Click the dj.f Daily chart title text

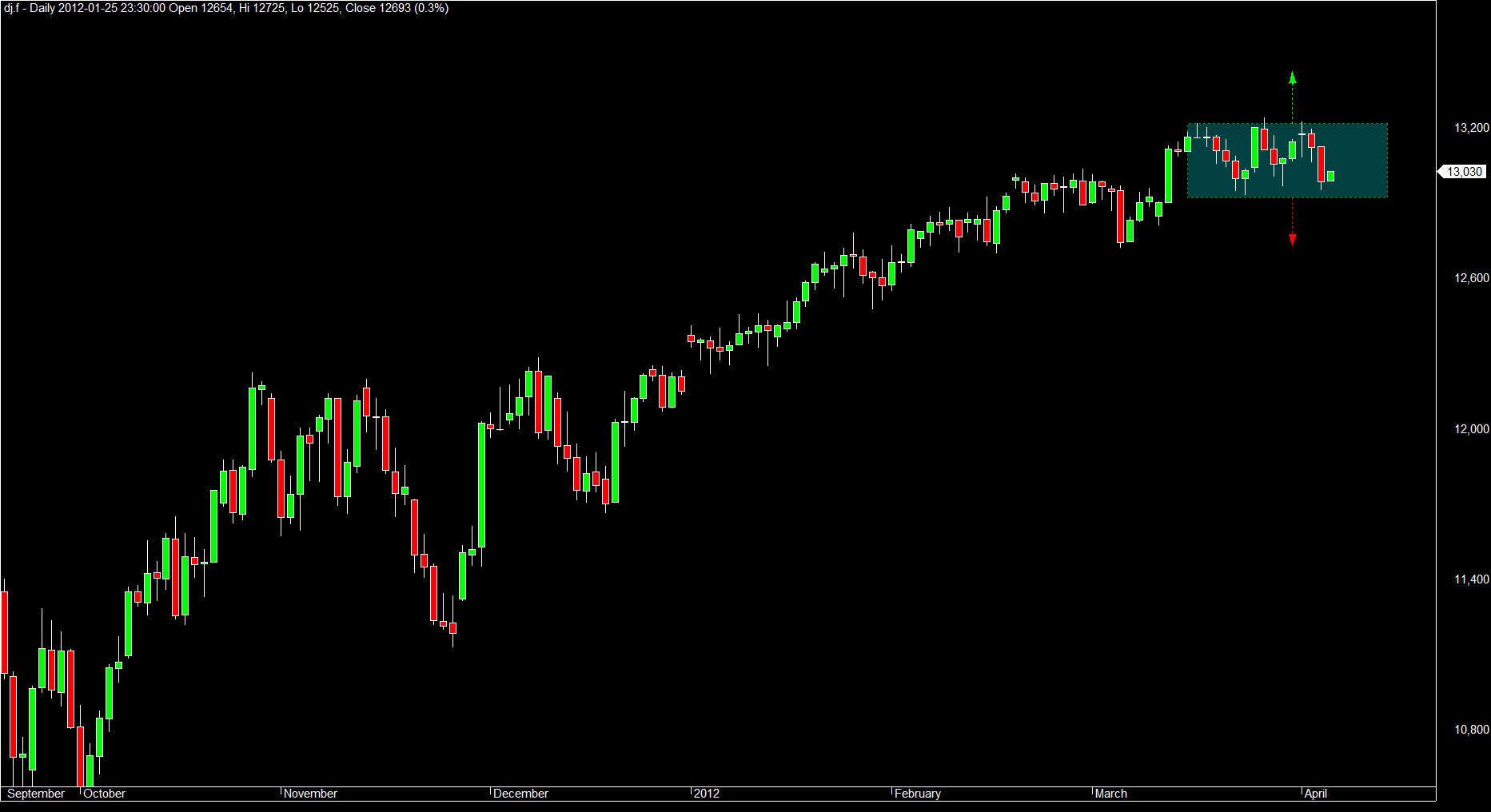(x=226, y=8)
